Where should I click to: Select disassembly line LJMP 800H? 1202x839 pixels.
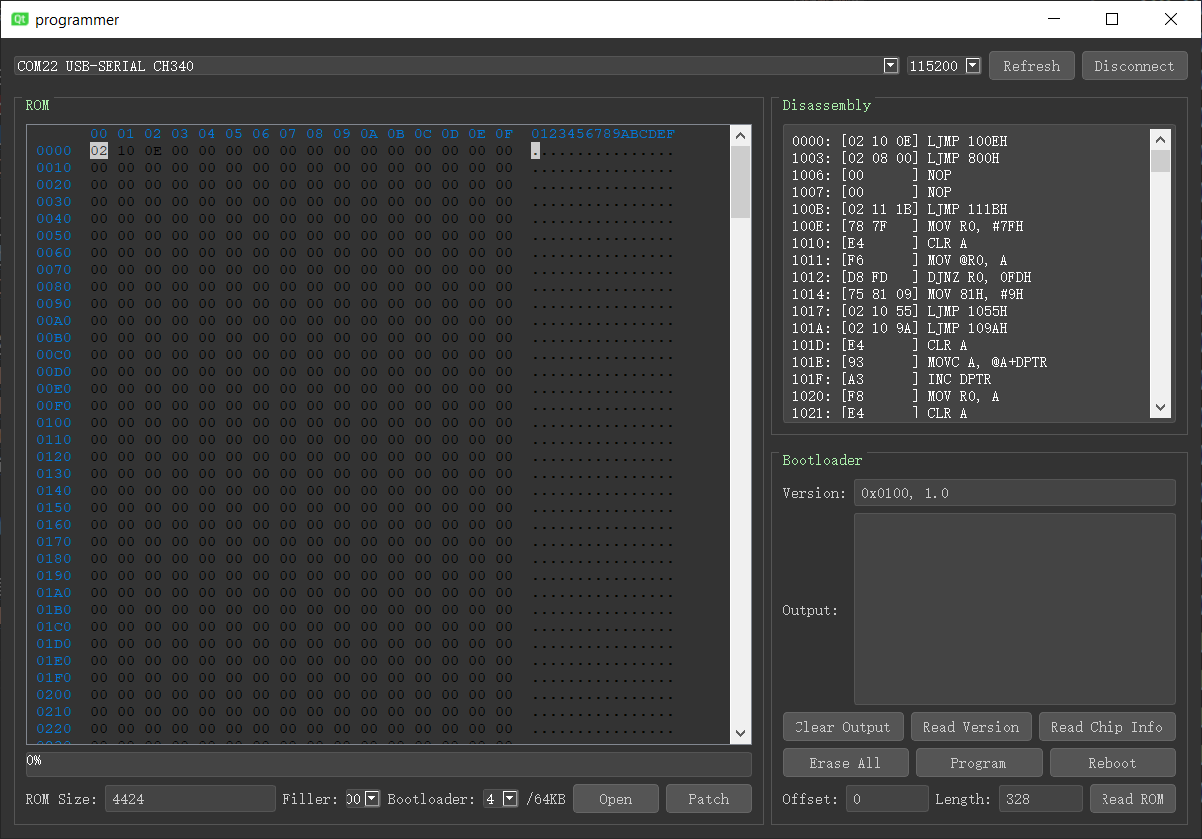(895, 158)
